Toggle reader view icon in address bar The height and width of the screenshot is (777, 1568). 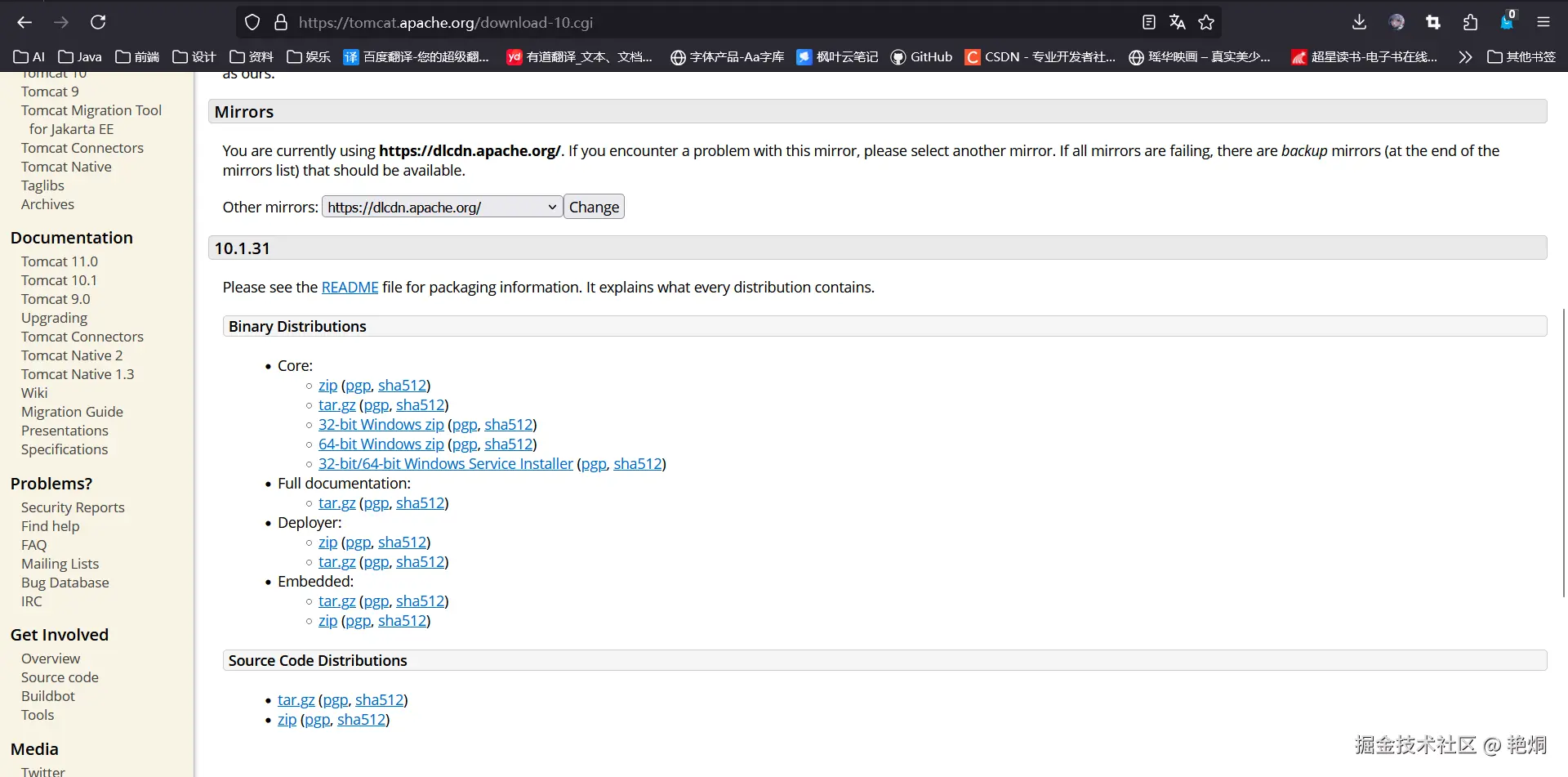point(1148,22)
